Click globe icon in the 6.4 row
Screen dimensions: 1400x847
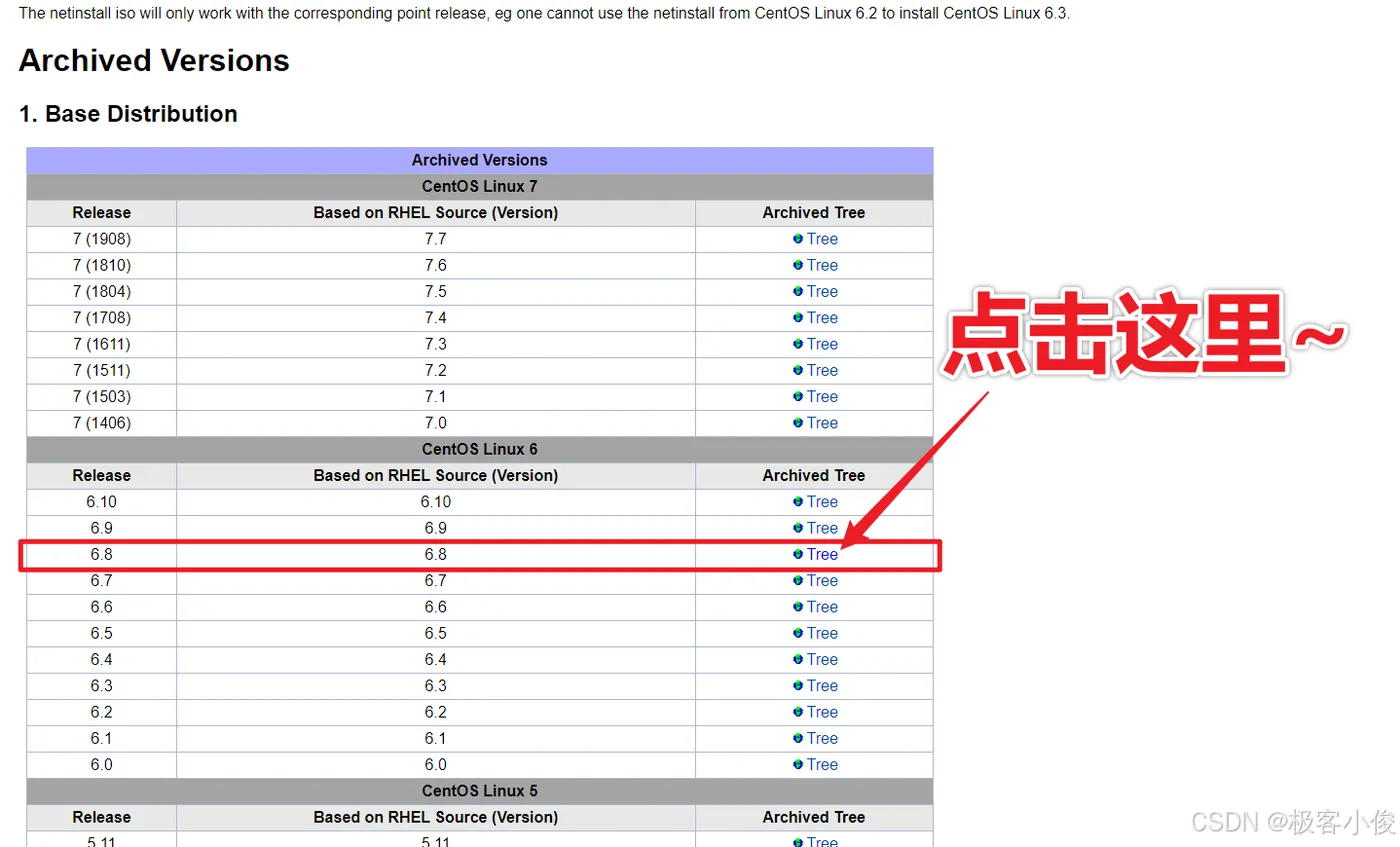(798, 660)
